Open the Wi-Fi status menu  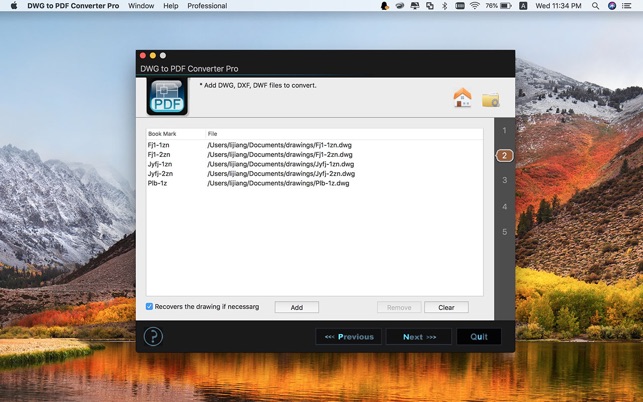coord(475,6)
